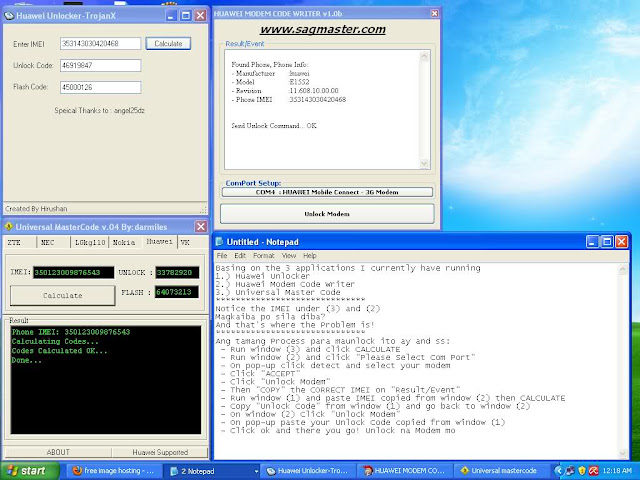Open the COM4 HUAWEI Mobile Connect port selector

tap(327, 192)
